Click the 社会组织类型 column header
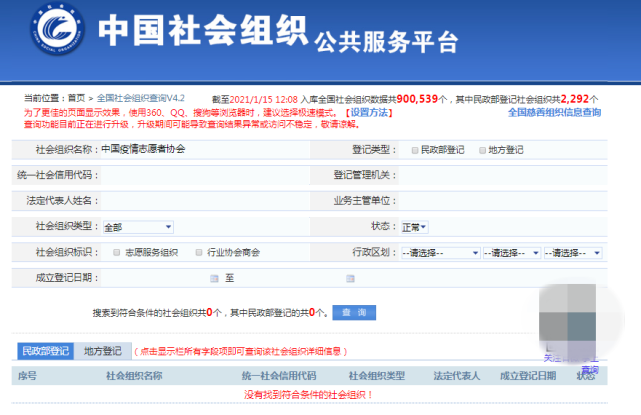The height and width of the screenshot is (415, 641). click(377, 376)
